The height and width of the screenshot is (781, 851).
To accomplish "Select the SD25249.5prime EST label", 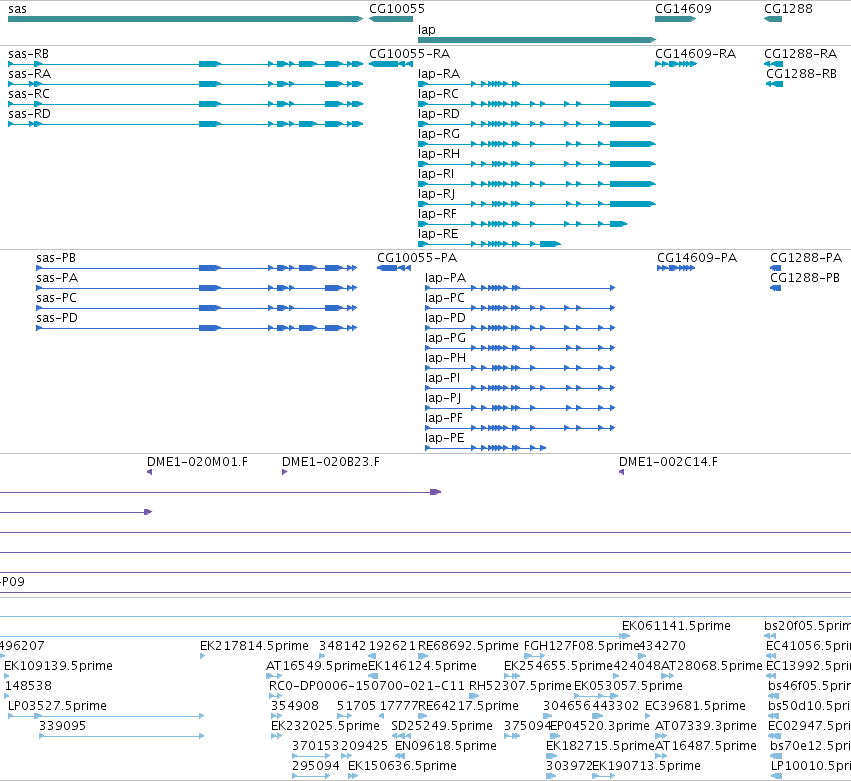I will 442,726.
